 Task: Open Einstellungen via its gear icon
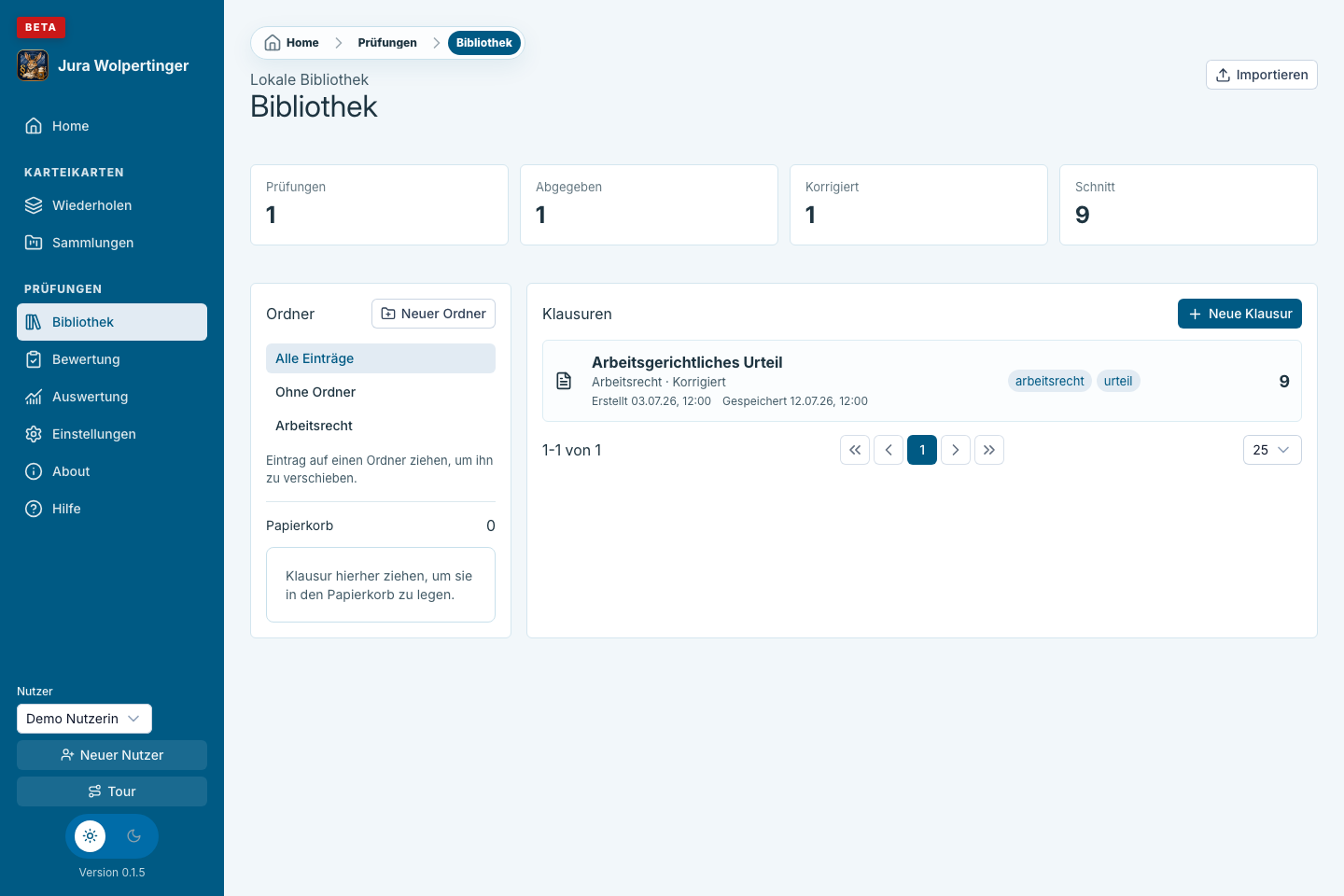click(34, 434)
